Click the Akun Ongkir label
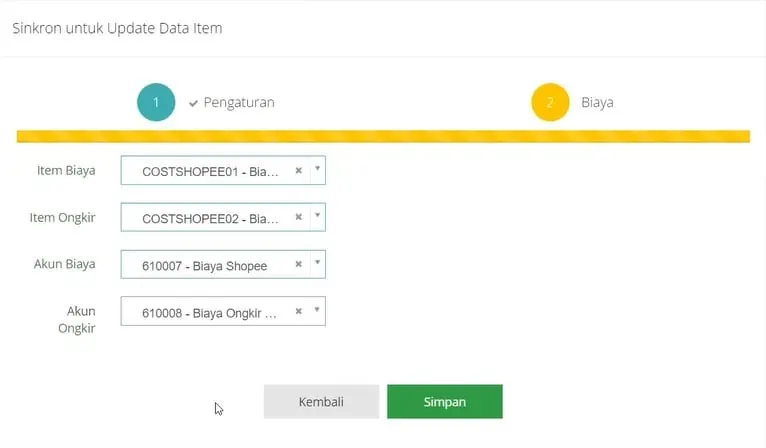Image resolution: width=766 pixels, height=448 pixels. [x=77, y=320]
